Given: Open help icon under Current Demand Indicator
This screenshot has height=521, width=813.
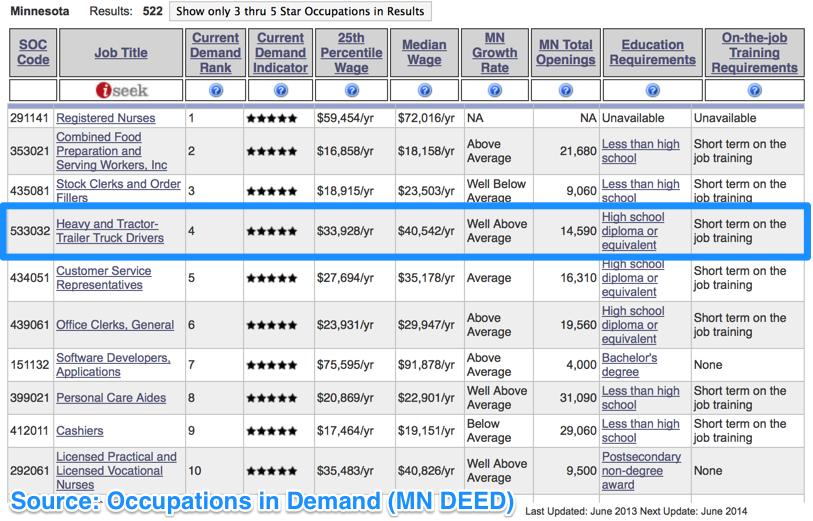Looking at the screenshot, I should [281, 90].
